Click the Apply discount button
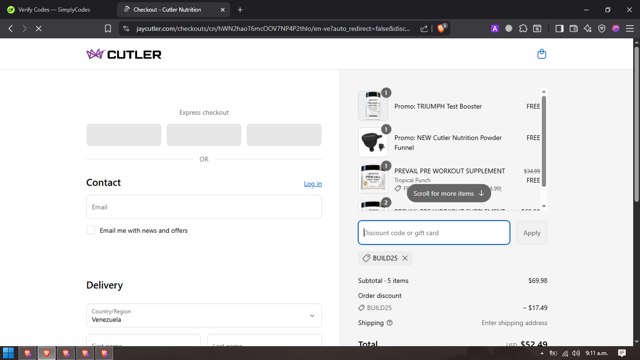This screenshot has width=640, height=360. pos(531,233)
